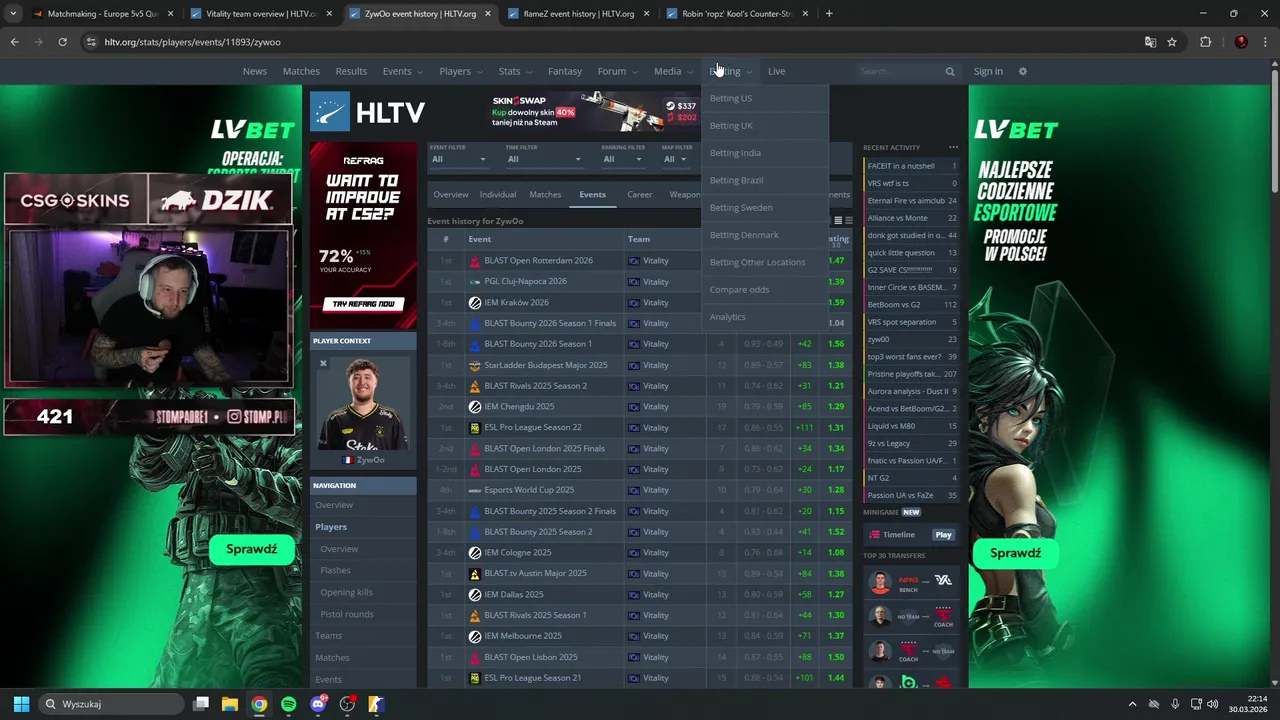Switch to the Career stats tab

[x=640, y=194]
